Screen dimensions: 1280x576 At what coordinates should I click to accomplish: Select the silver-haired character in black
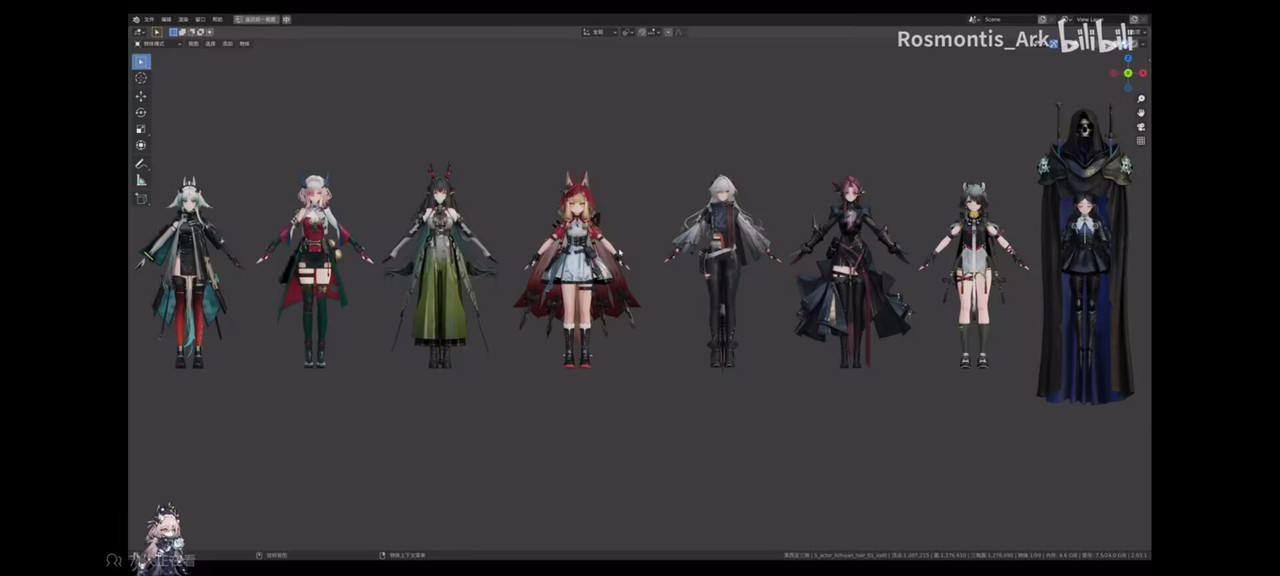pyautogui.click(x=723, y=270)
